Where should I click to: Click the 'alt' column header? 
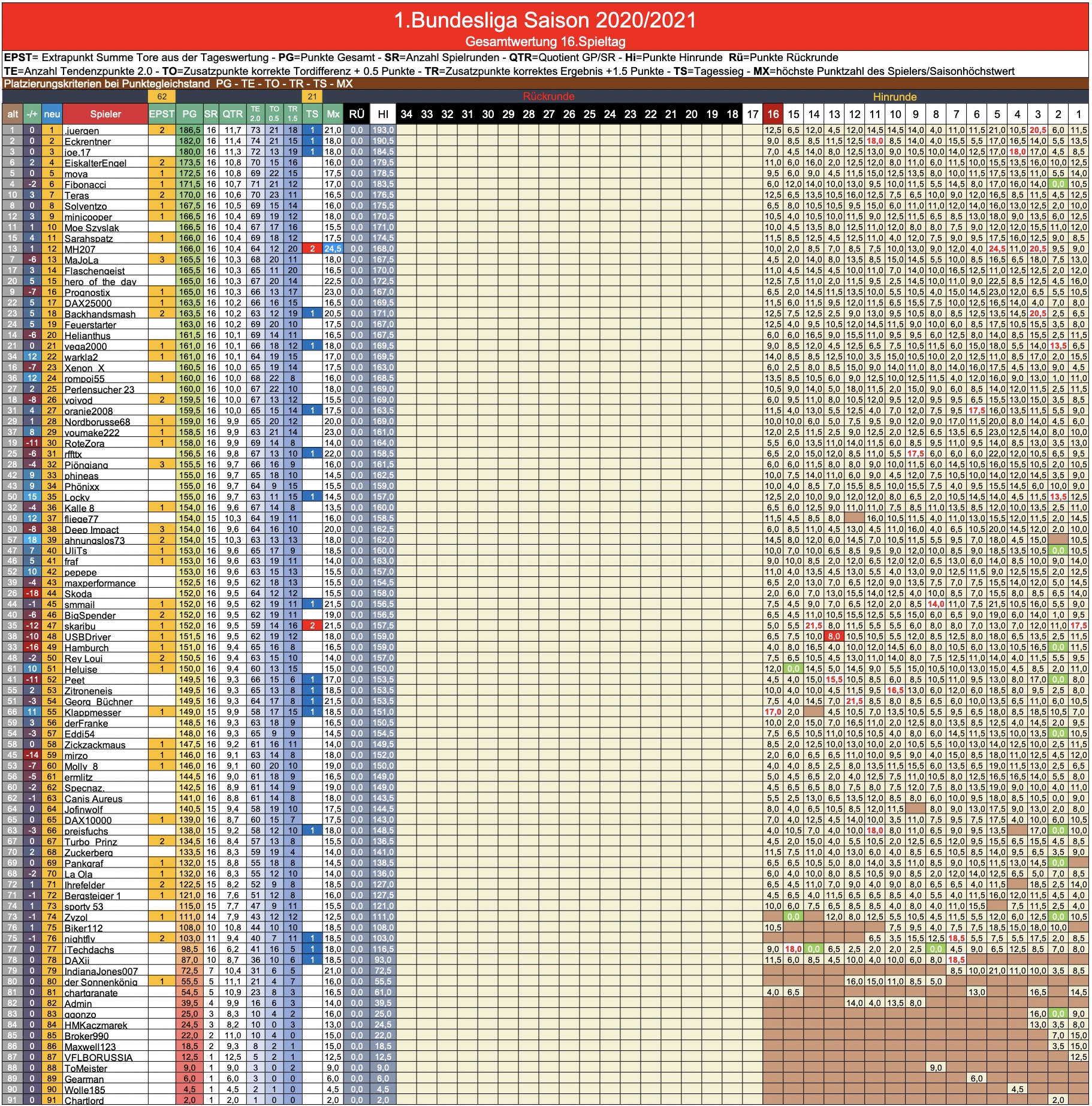13,114
